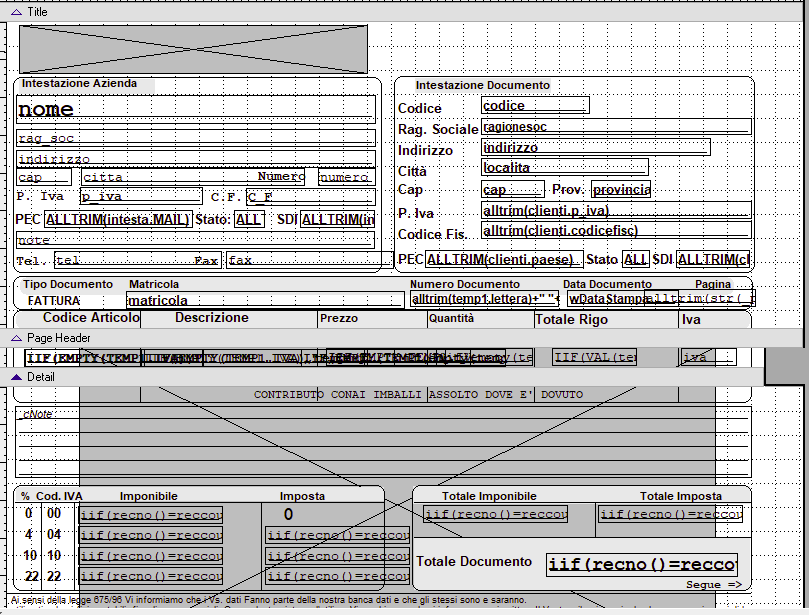Select the 'tel' field
Screen dimensions: 809x615
138,260
